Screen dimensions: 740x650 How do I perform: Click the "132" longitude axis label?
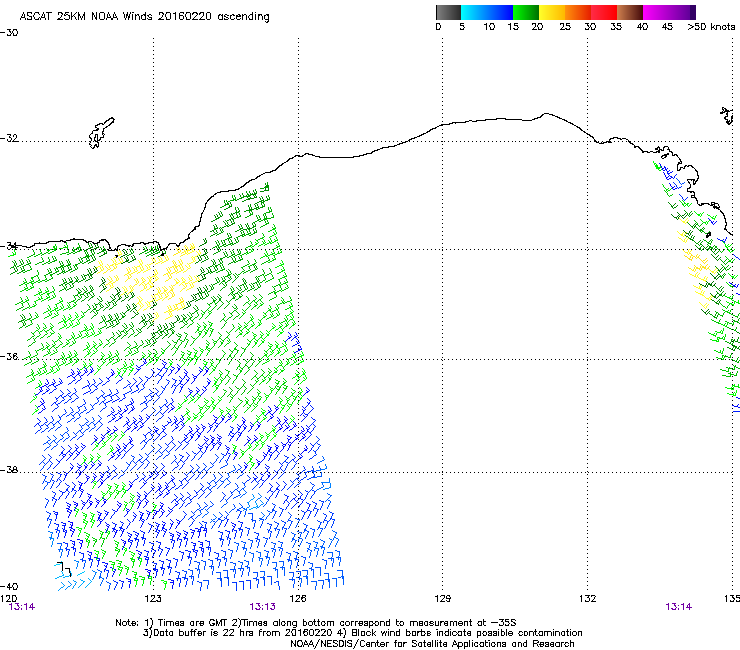(587, 599)
